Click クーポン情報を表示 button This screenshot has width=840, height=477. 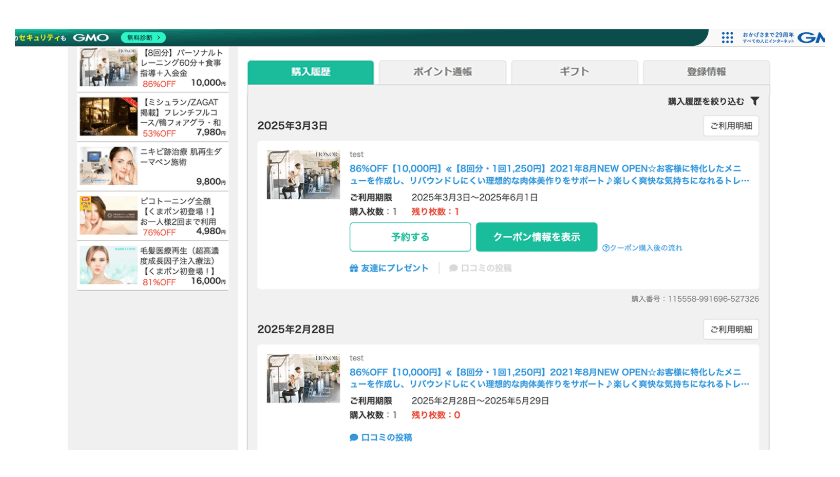pyautogui.click(x=537, y=237)
